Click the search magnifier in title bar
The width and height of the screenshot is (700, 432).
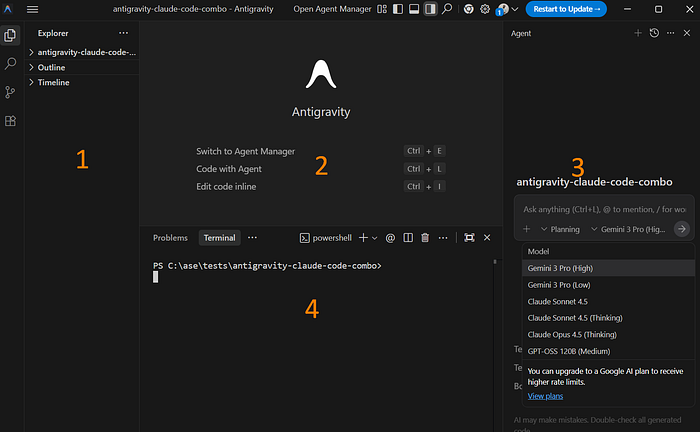[x=447, y=9]
